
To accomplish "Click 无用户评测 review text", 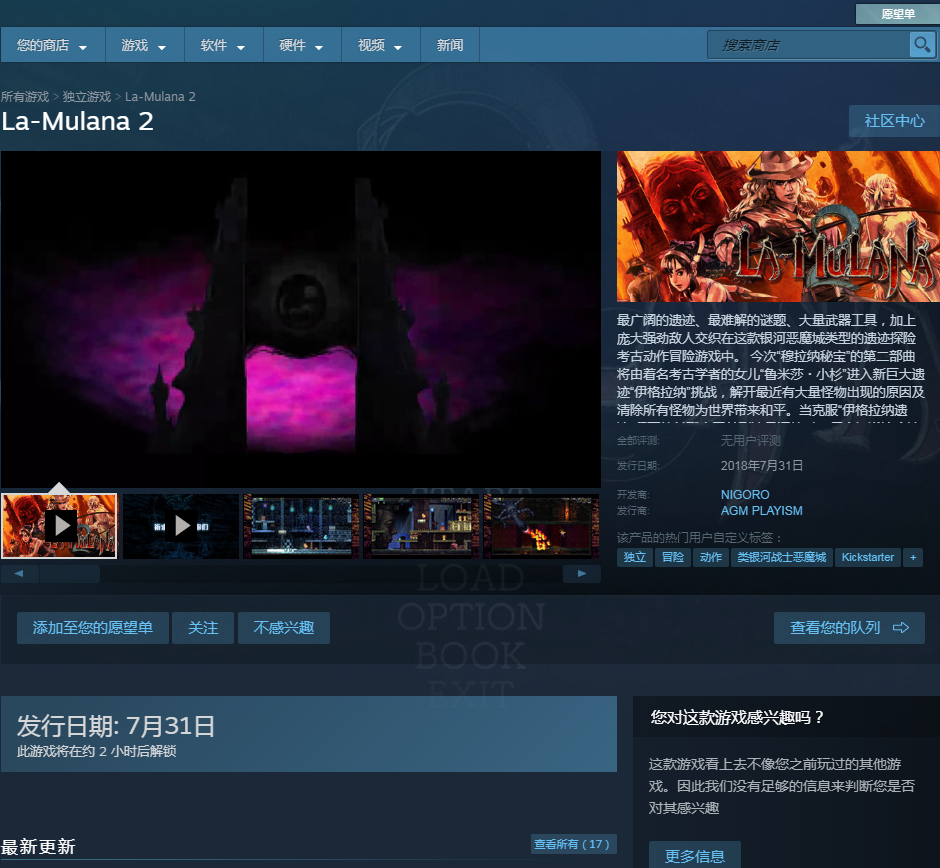I will tap(751, 441).
